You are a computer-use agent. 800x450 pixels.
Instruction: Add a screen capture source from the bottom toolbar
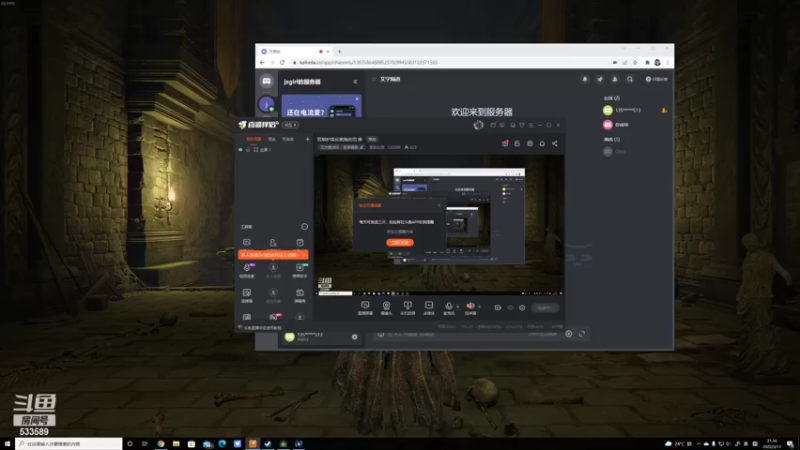(x=365, y=308)
